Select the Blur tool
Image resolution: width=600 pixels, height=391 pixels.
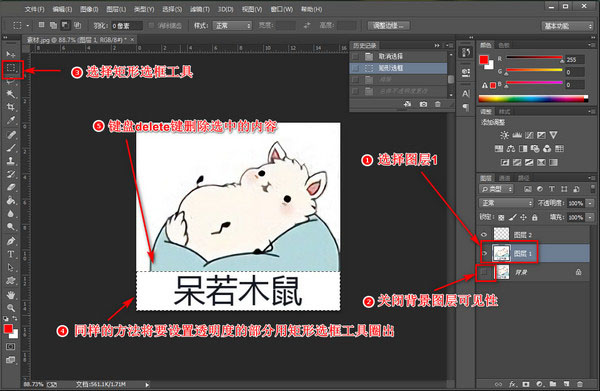click(11, 213)
